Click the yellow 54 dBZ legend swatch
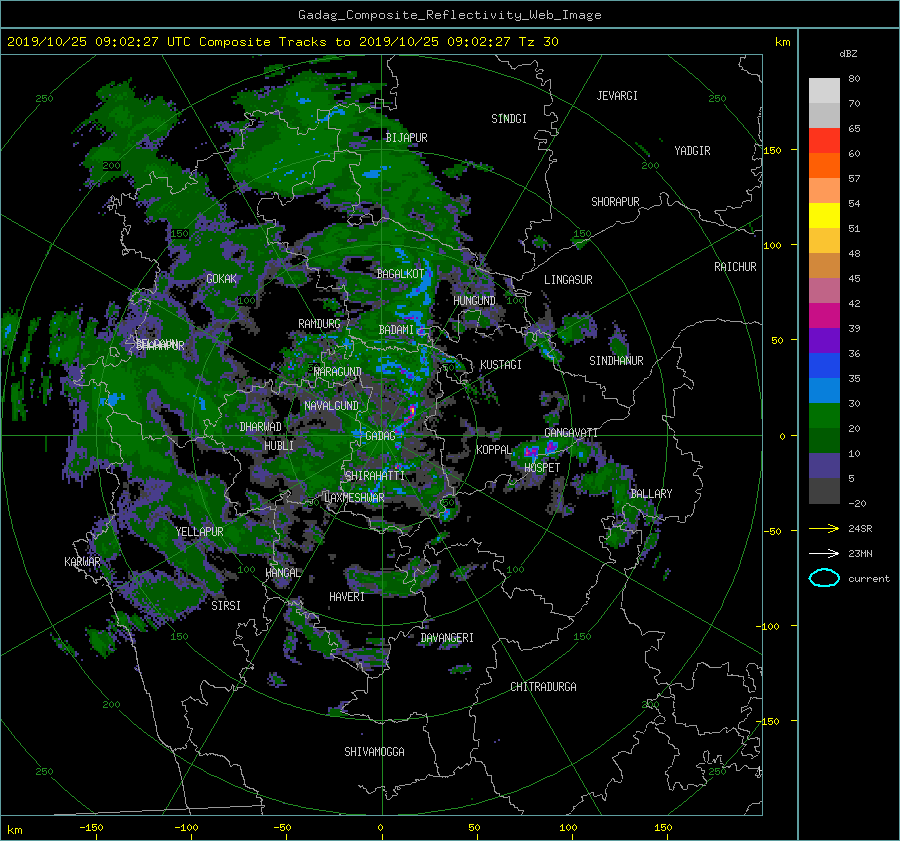The image size is (900, 841). click(824, 215)
